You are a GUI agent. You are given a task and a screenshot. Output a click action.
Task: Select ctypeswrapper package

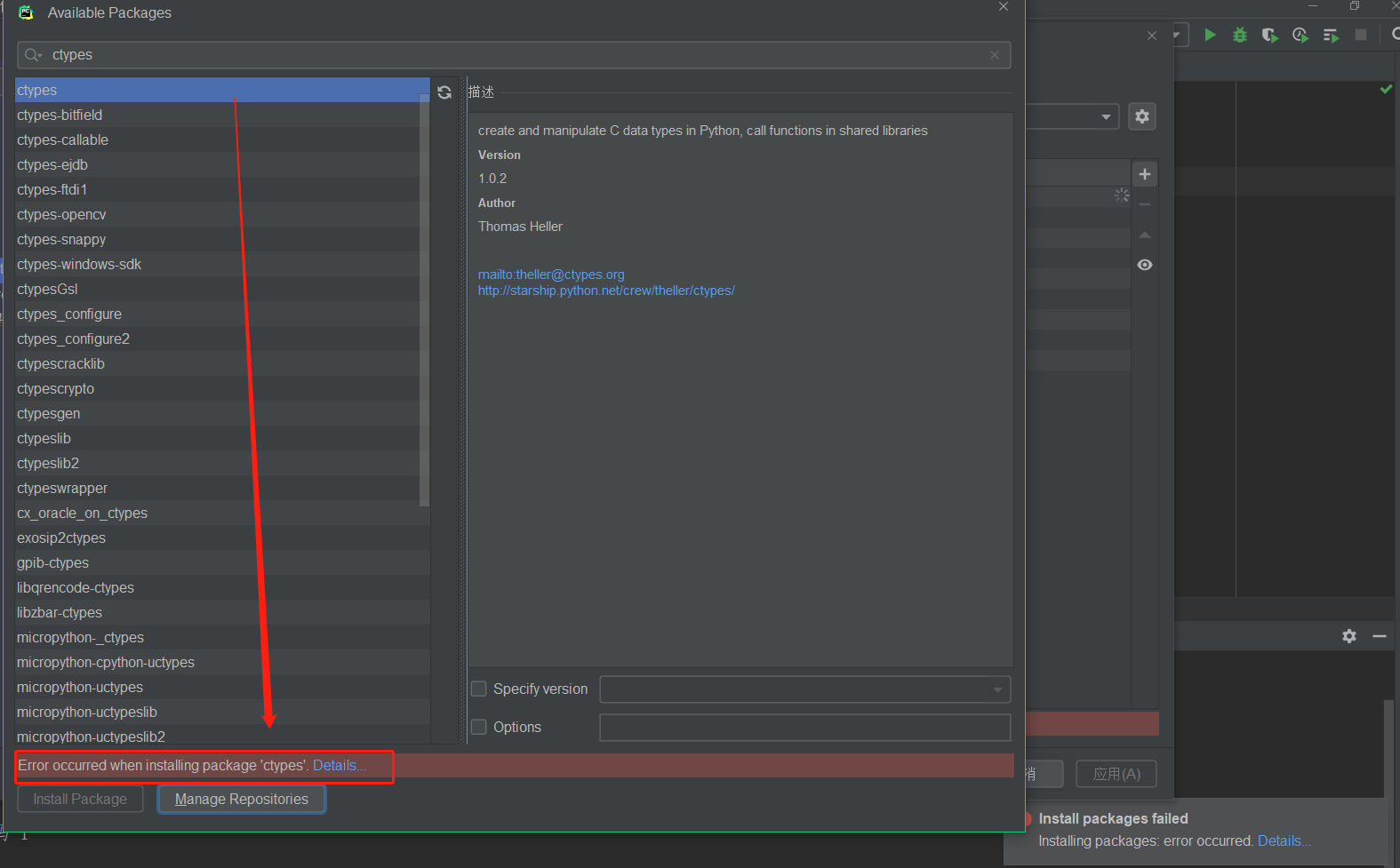(x=222, y=488)
